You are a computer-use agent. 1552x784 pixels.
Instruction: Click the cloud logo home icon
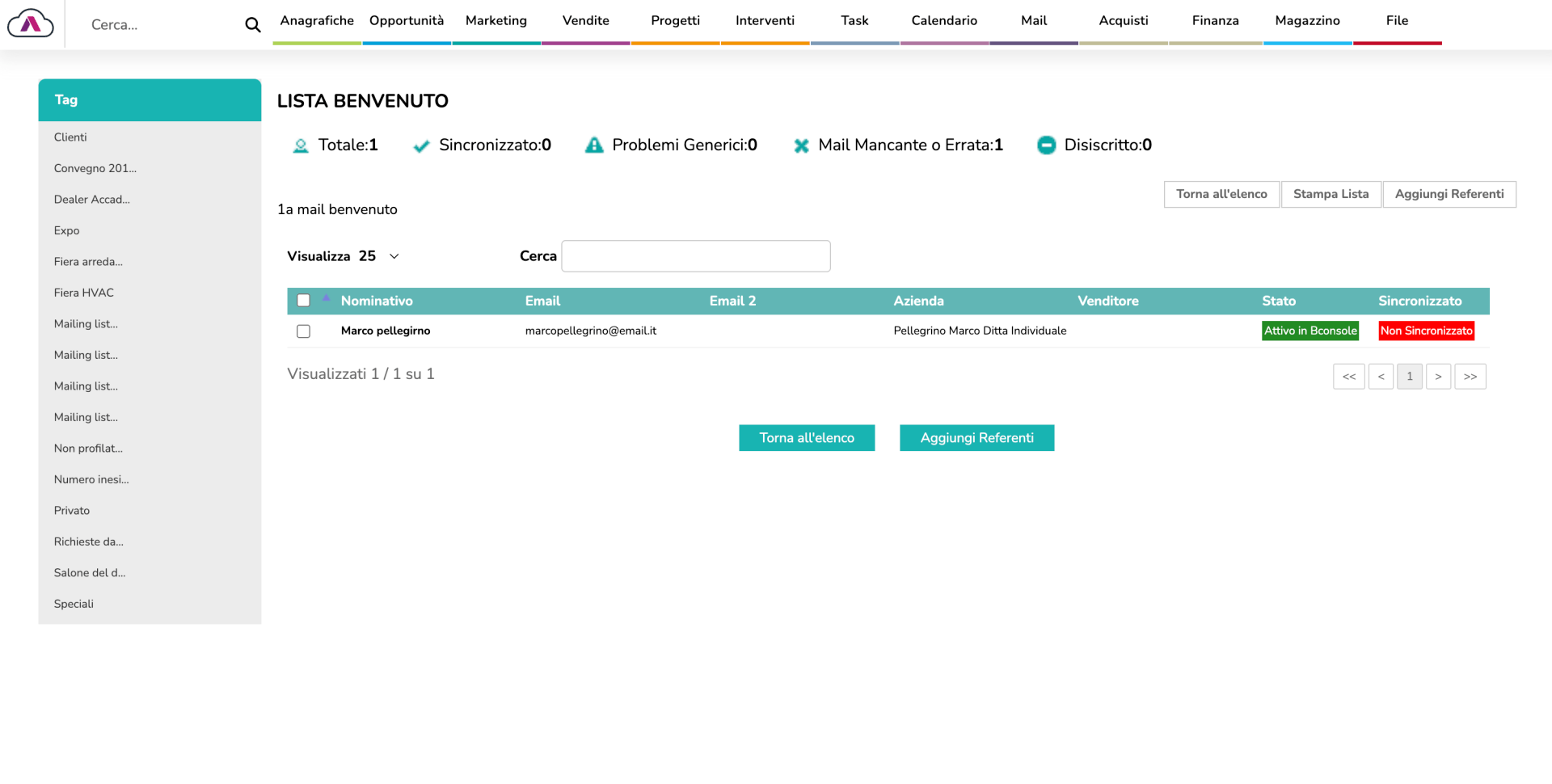click(x=31, y=23)
